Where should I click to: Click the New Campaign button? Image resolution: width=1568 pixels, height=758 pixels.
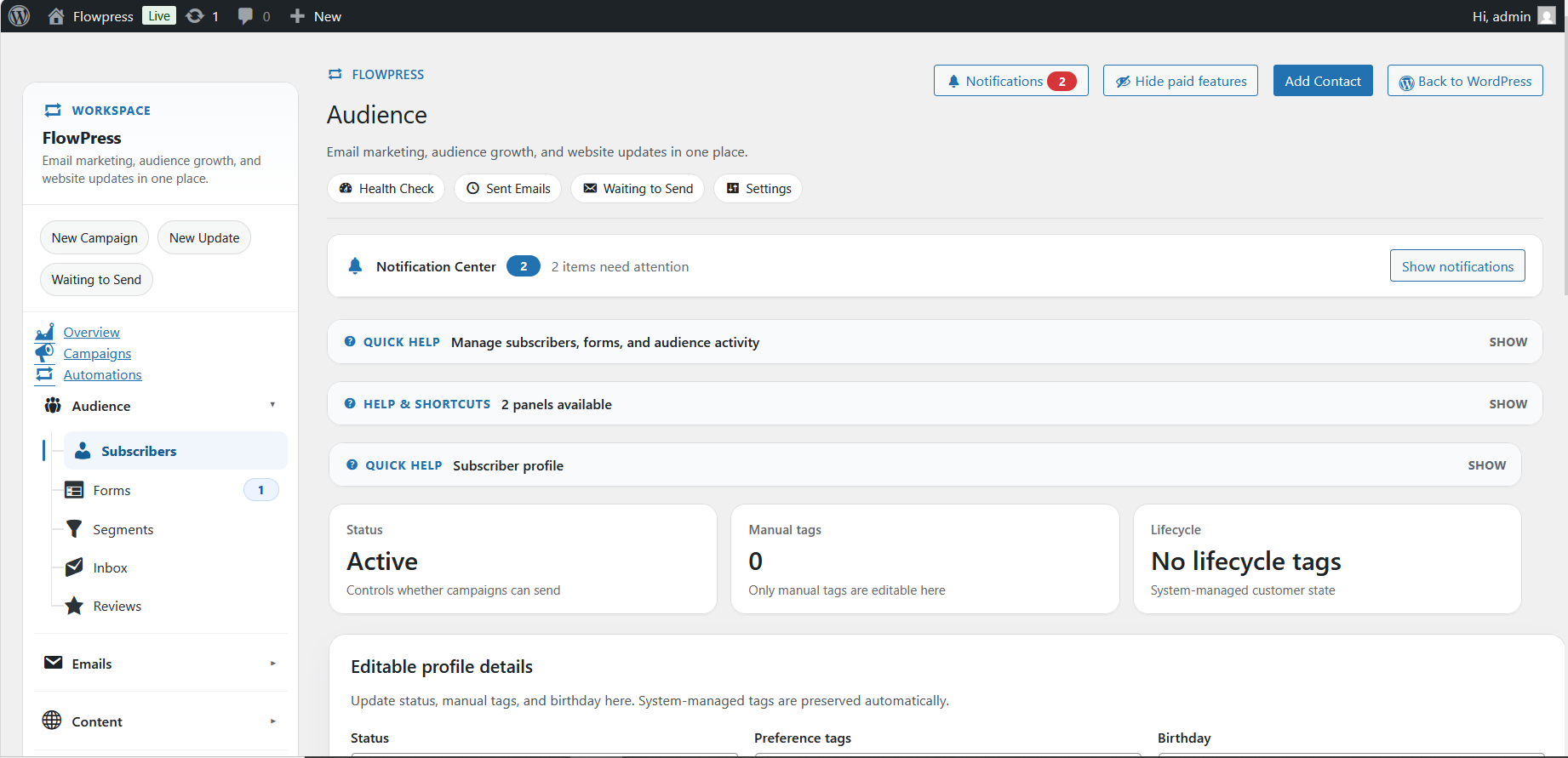(x=94, y=237)
